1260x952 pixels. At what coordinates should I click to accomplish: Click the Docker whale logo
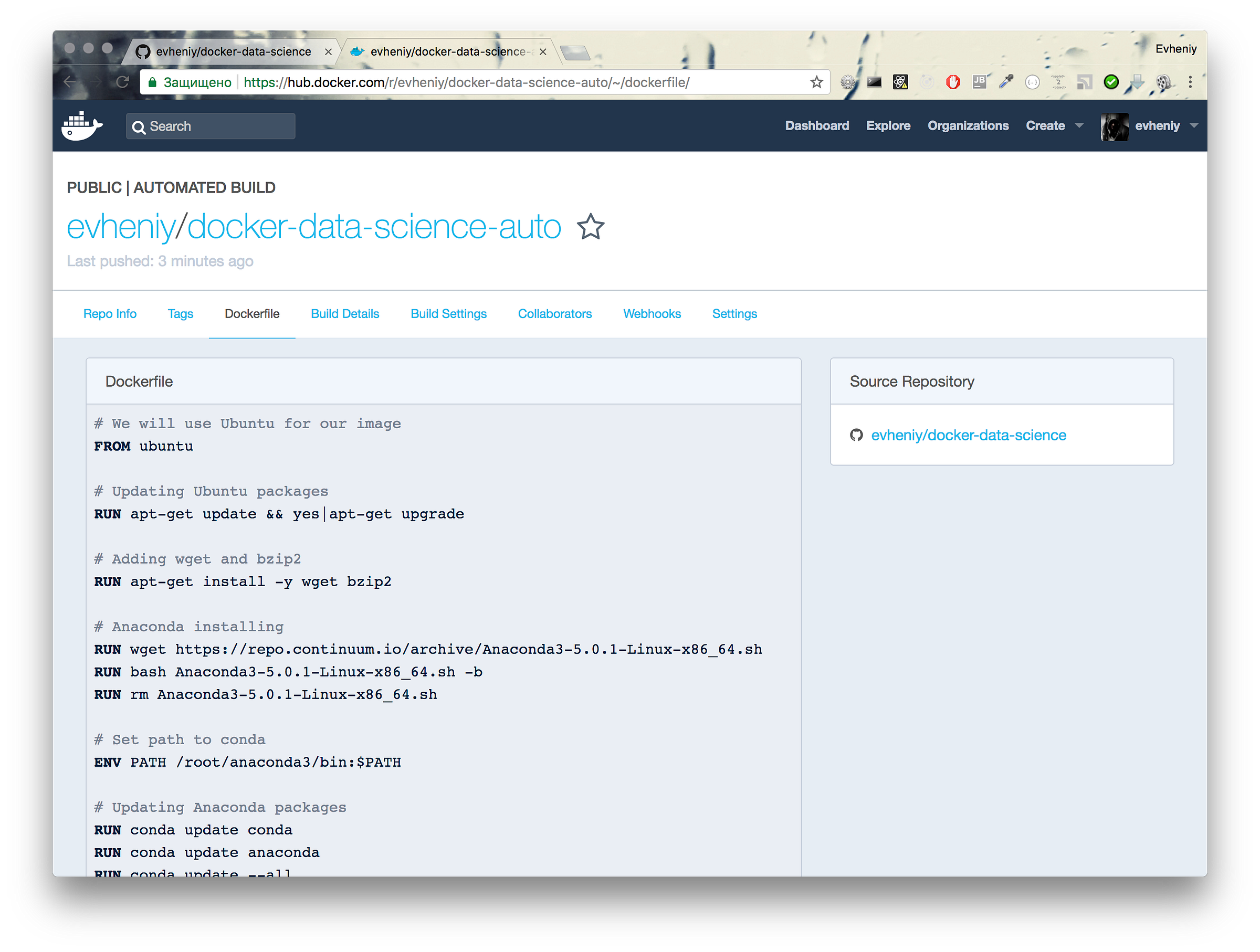(x=82, y=126)
